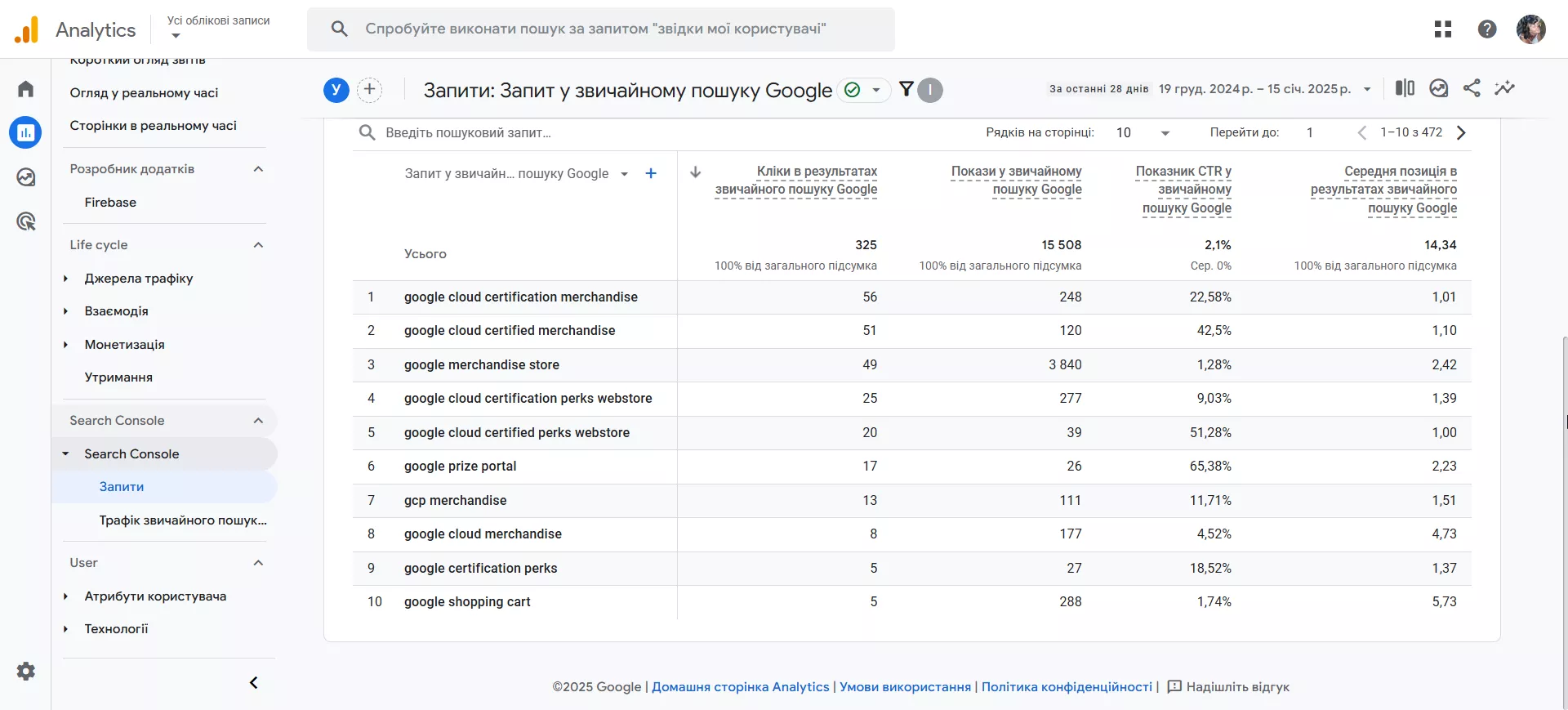Add a comparison with plus button
Image resolution: width=1568 pixels, height=710 pixels.
pos(370,90)
